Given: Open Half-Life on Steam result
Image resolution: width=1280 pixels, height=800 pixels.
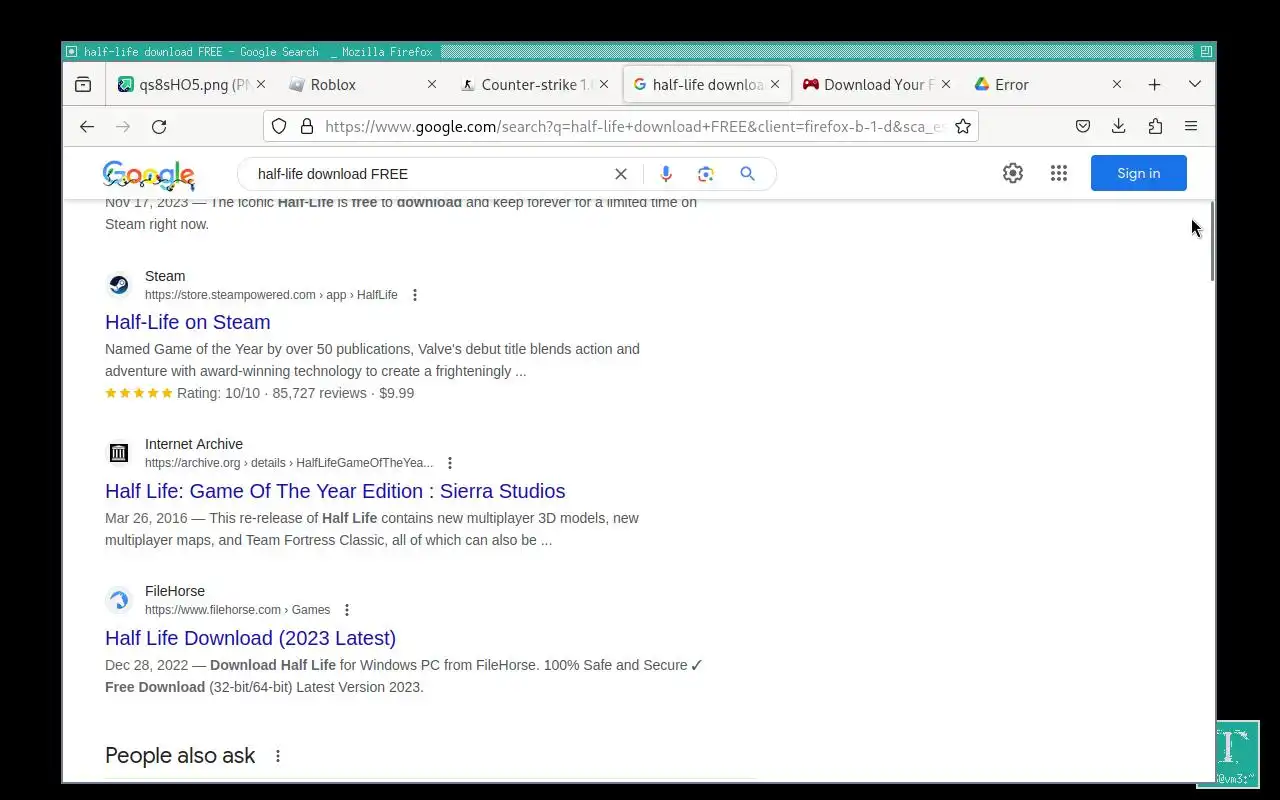Looking at the screenshot, I should pos(188,322).
